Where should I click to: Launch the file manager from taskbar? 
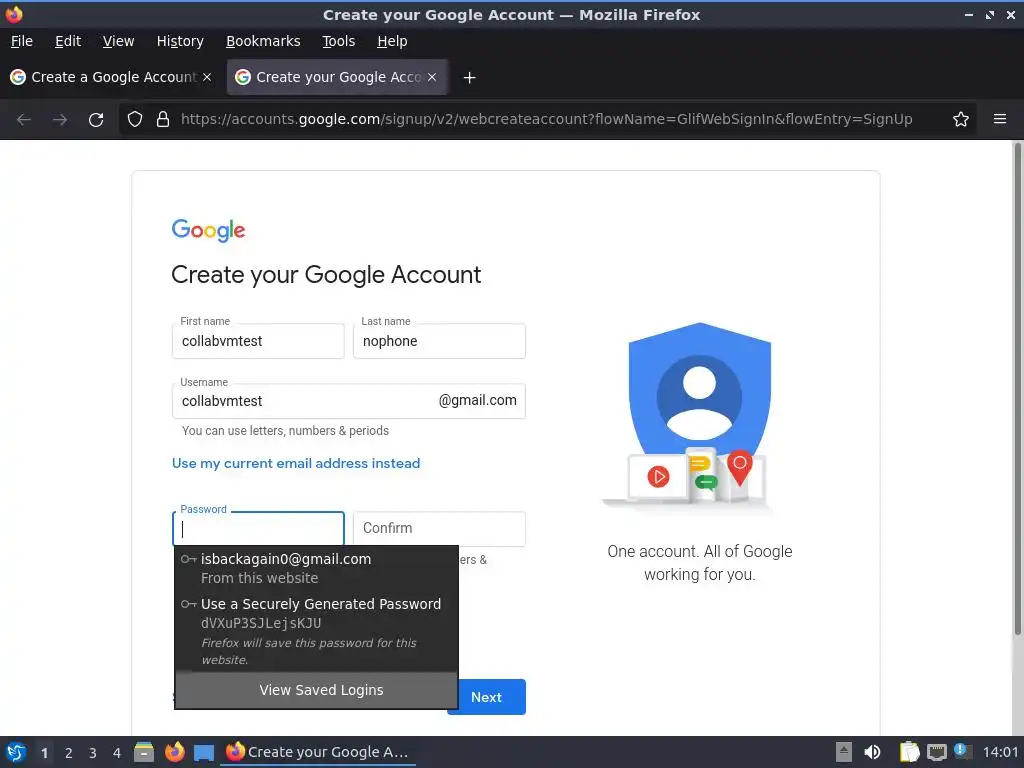pos(144,752)
